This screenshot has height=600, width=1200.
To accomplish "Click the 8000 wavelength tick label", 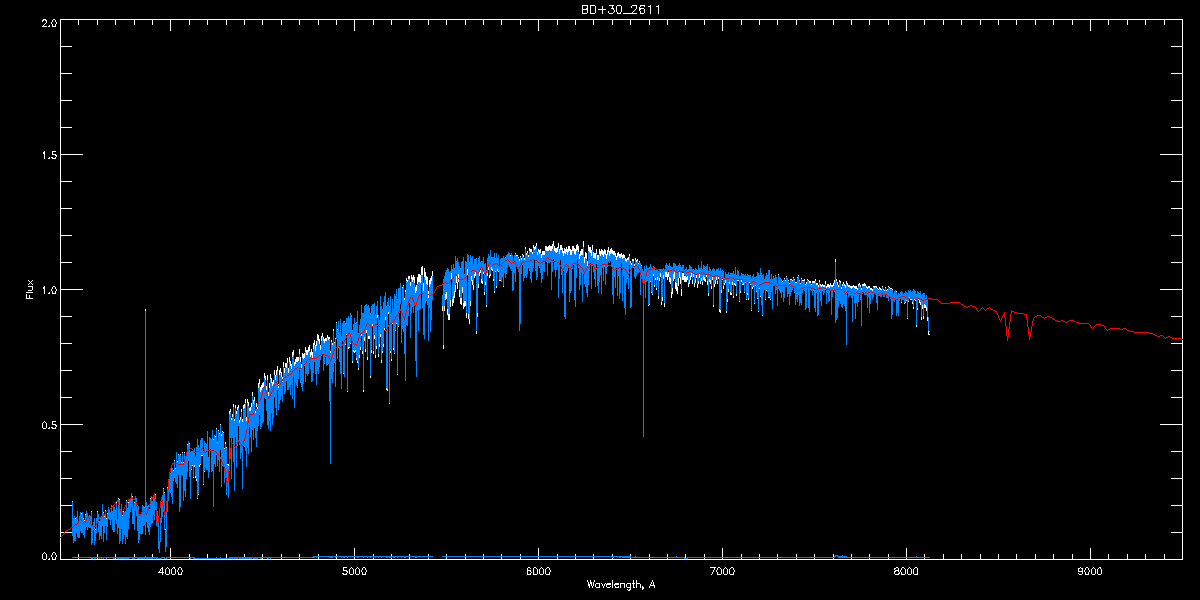I will (x=906, y=572).
